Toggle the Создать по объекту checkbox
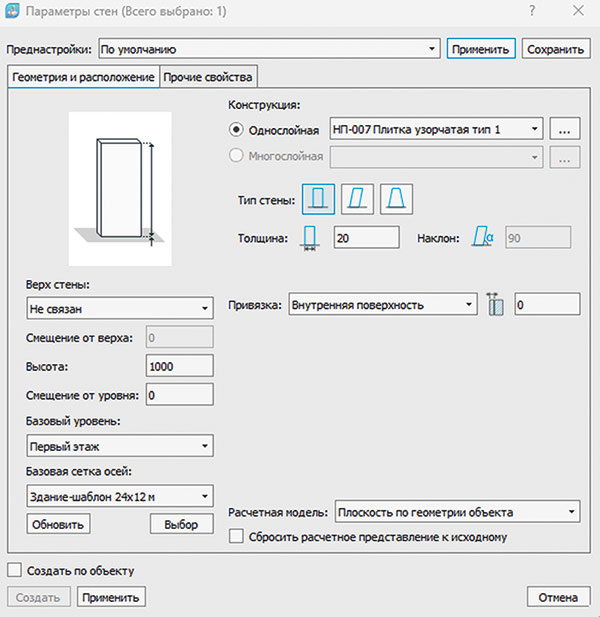 [14, 570]
